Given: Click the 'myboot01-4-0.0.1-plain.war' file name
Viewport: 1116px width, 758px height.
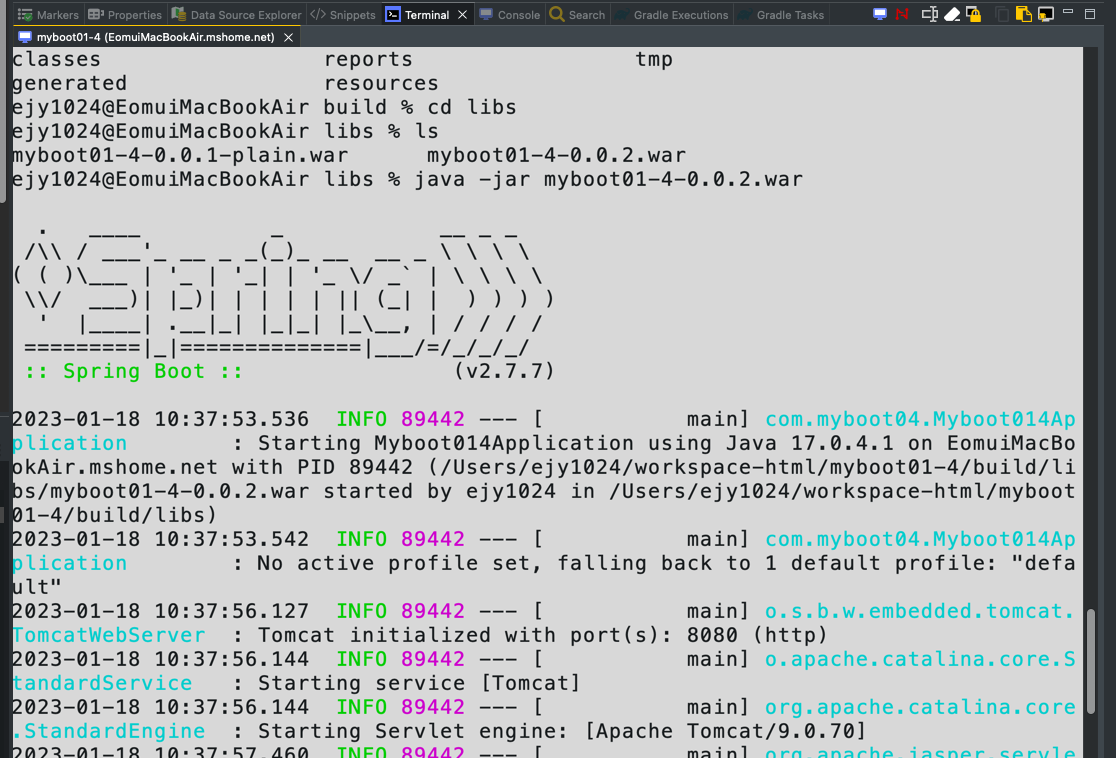Looking at the screenshot, I should [x=180, y=155].
